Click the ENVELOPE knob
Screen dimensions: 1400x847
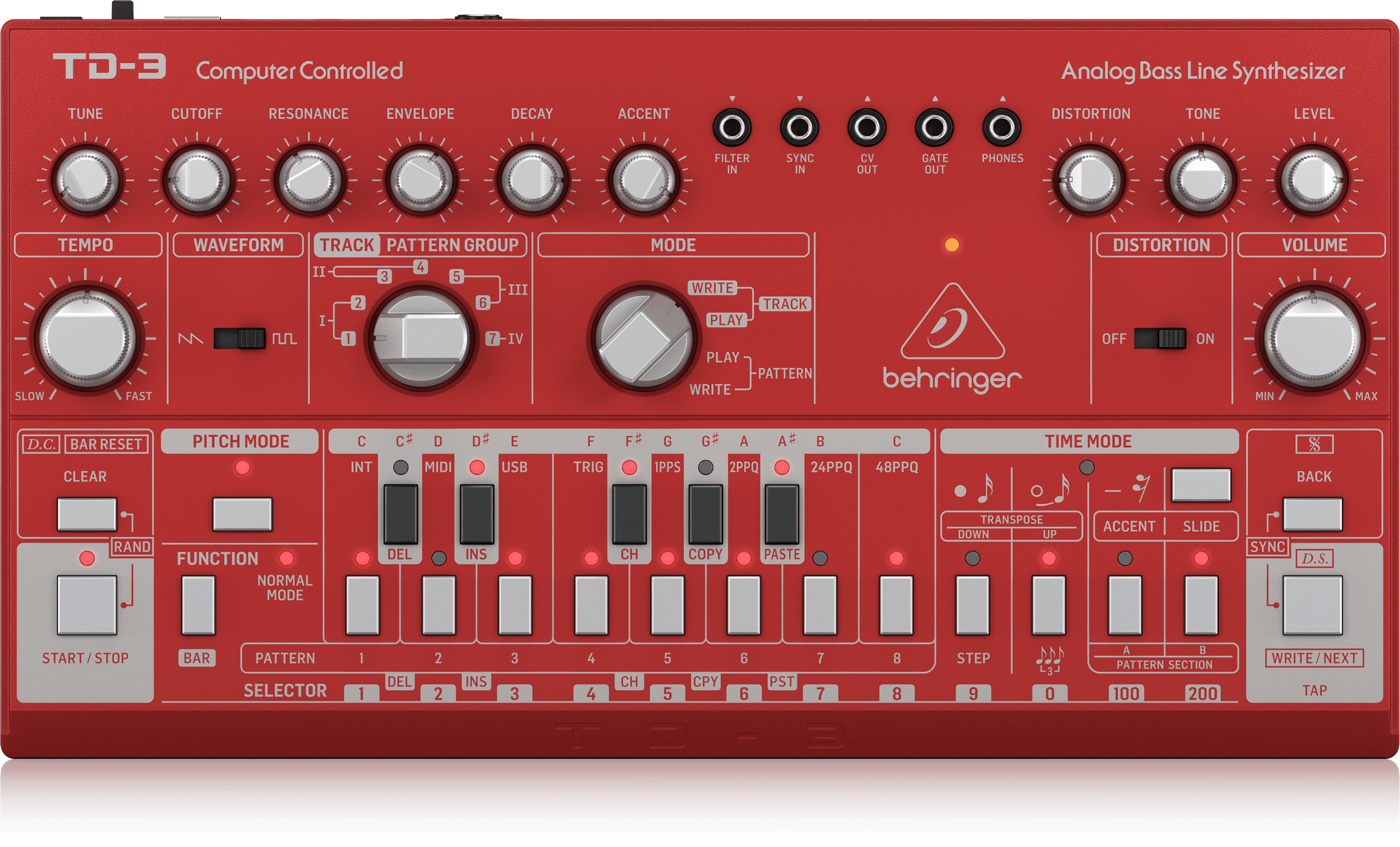pyautogui.click(x=421, y=181)
